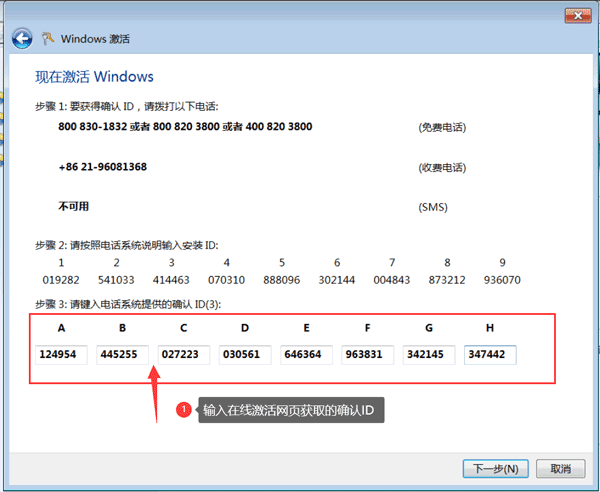Focus confirmation ID field H containing 347442
Image resolution: width=600 pixels, height=492 pixels.
490,355
